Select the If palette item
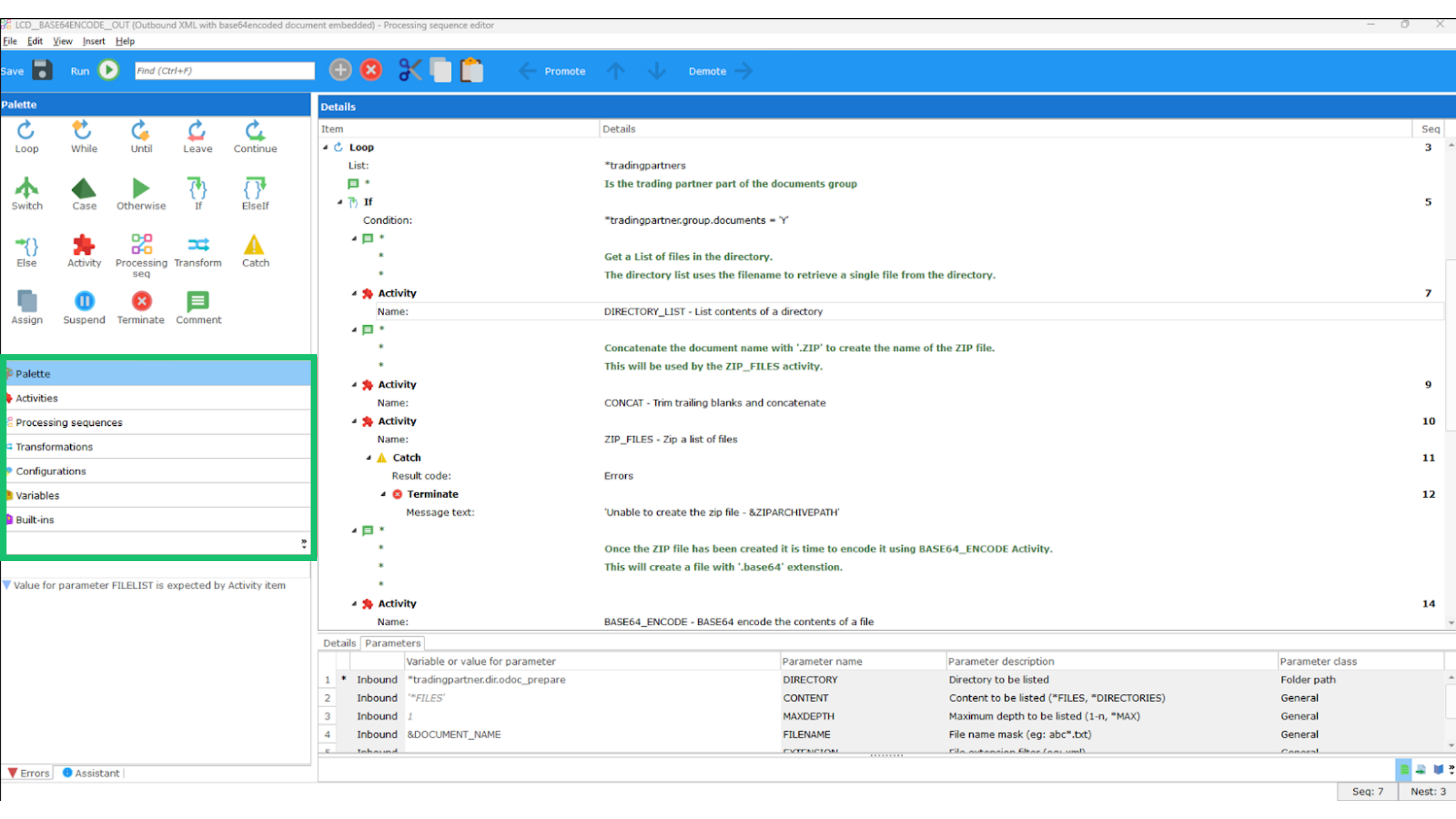 point(198,194)
